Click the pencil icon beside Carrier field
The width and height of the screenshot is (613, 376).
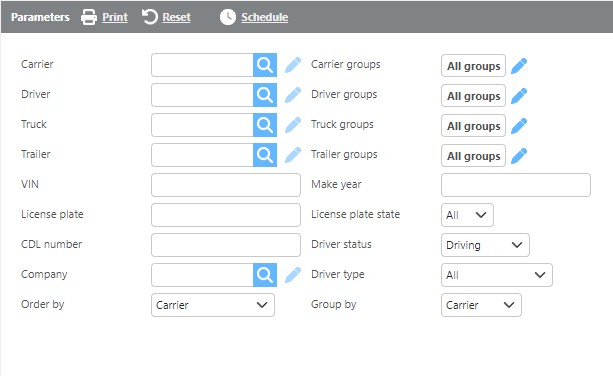pos(293,65)
